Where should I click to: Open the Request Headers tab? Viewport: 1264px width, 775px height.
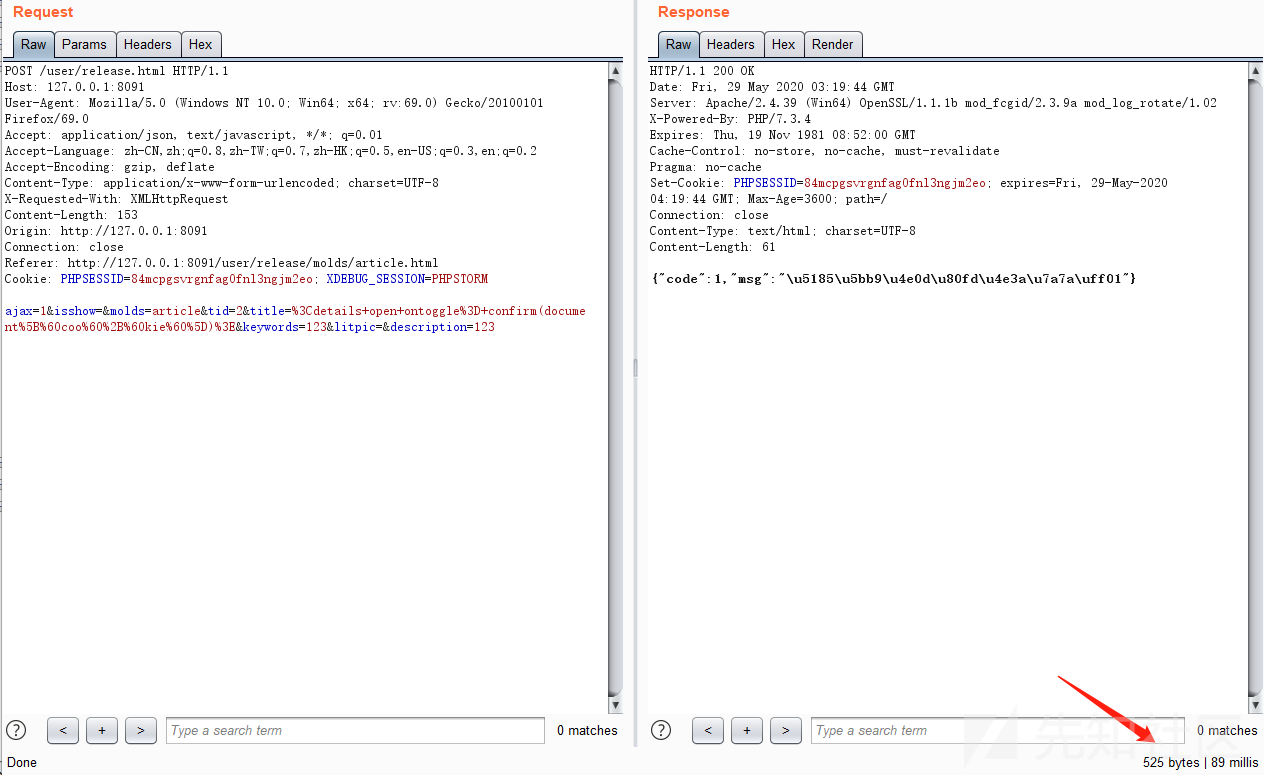pyautogui.click(x=148, y=44)
